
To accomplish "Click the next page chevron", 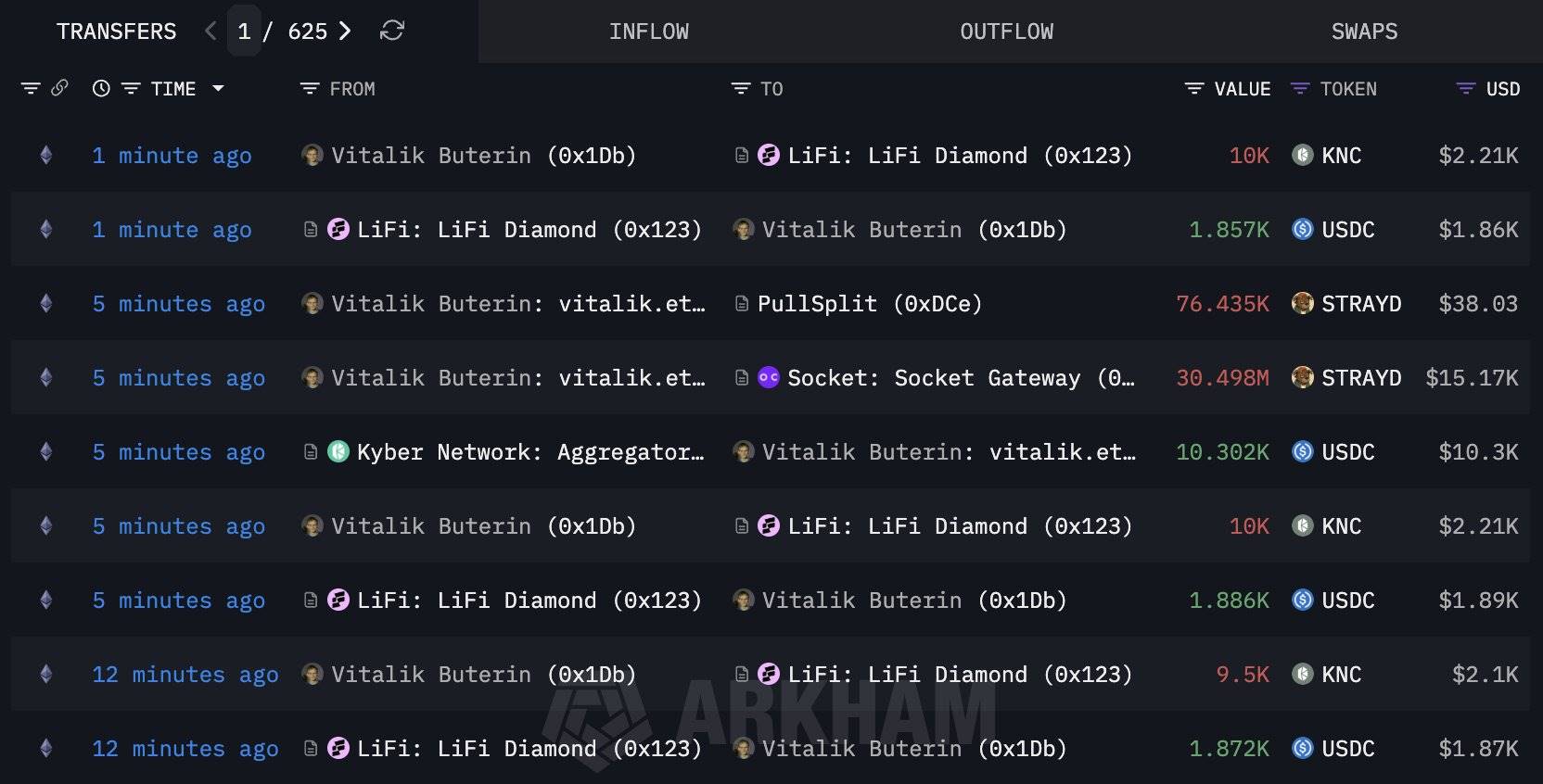I will pos(345,31).
